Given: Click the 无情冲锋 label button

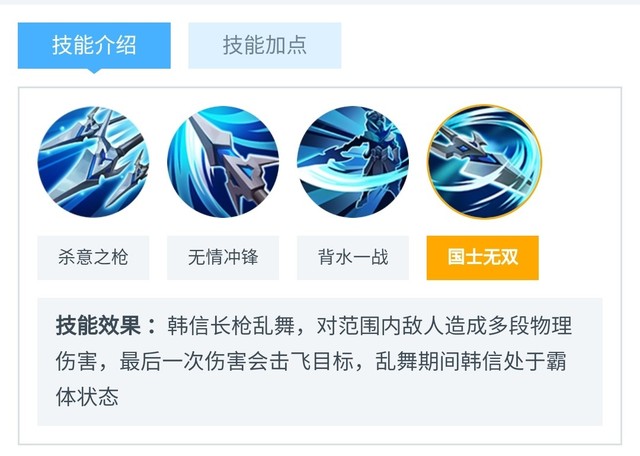Looking at the screenshot, I should coord(223,258).
